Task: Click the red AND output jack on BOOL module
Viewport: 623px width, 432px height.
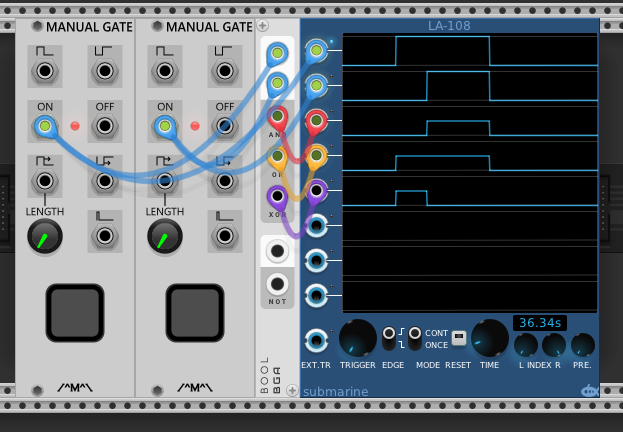Action: [277, 116]
